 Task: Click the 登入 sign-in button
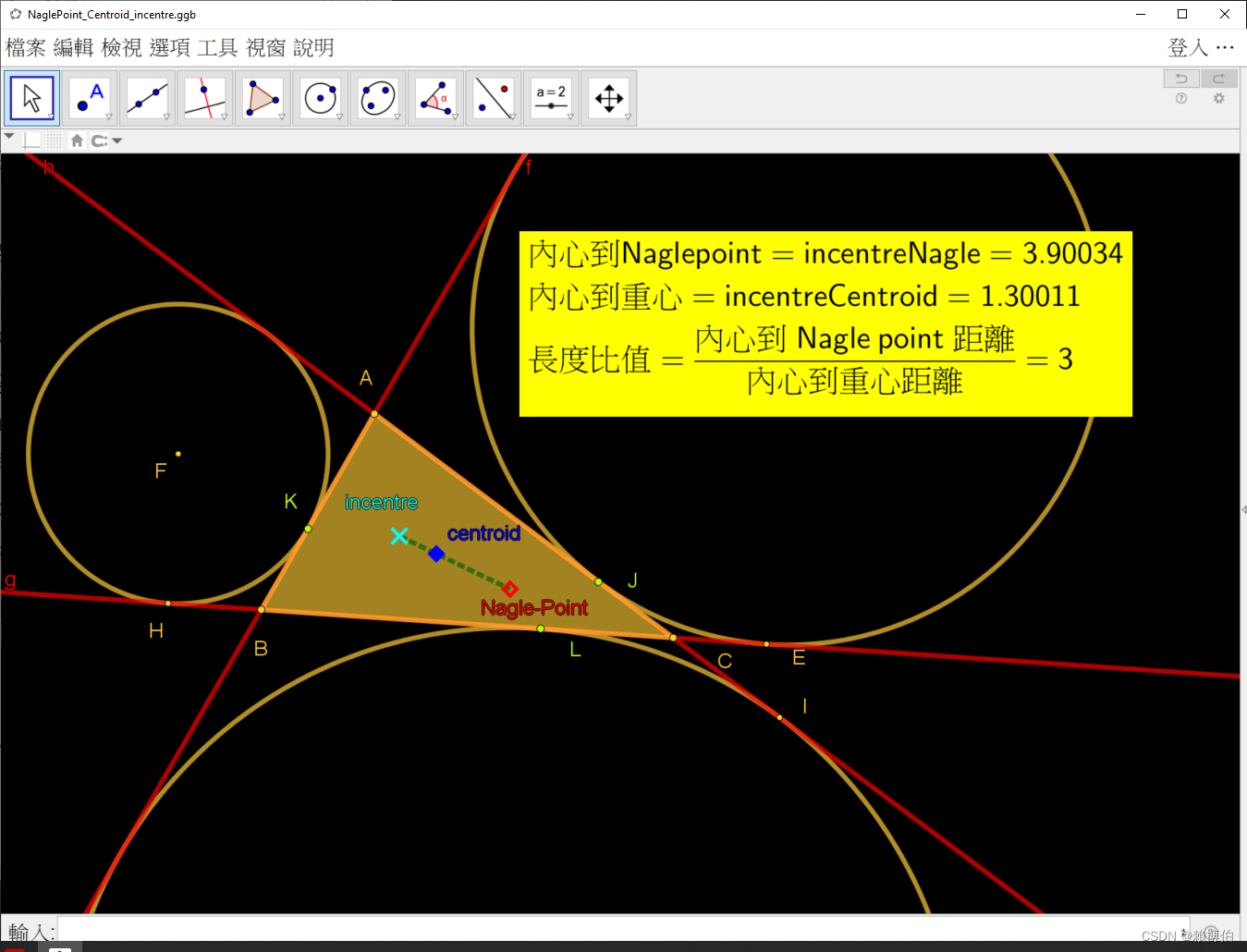tap(1188, 47)
